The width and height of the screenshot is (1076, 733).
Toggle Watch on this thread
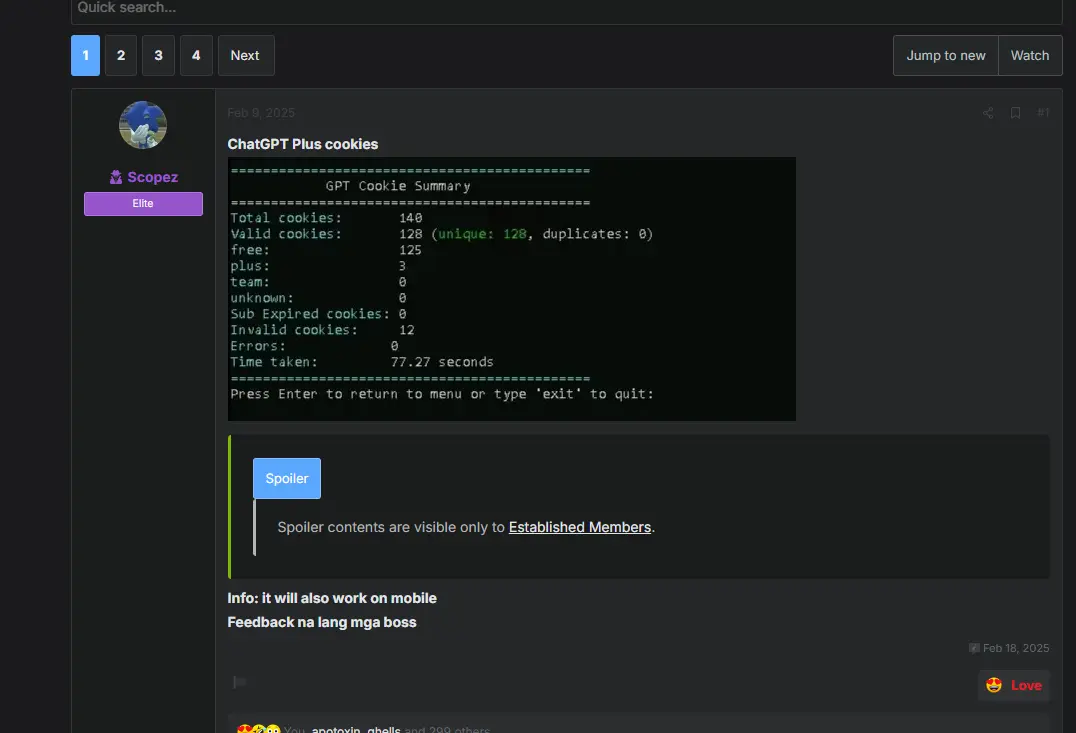pos(1030,56)
